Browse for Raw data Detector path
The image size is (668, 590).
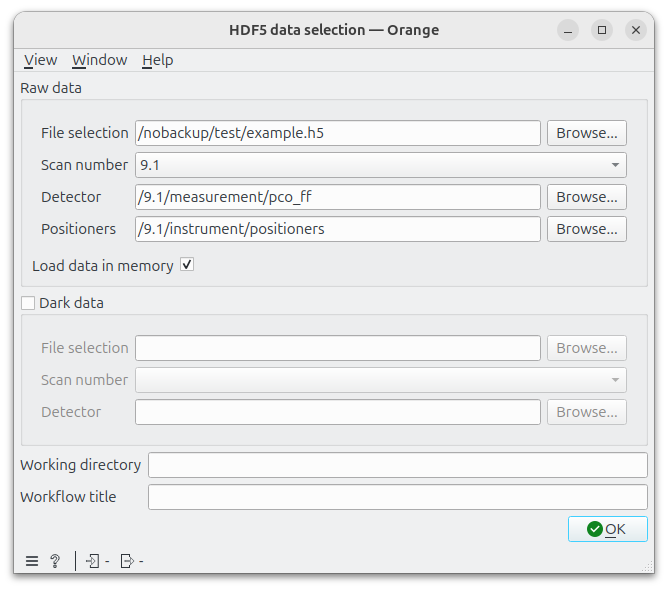point(587,197)
